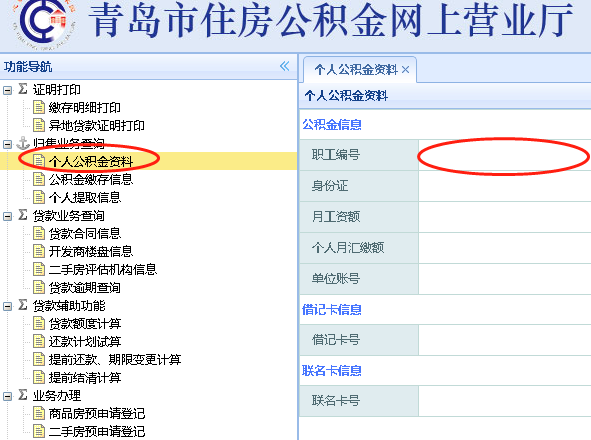The height and width of the screenshot is (440, 591).
Task: Collapse the 归集业务查询 tree node
Action: [x=7, y=144]
